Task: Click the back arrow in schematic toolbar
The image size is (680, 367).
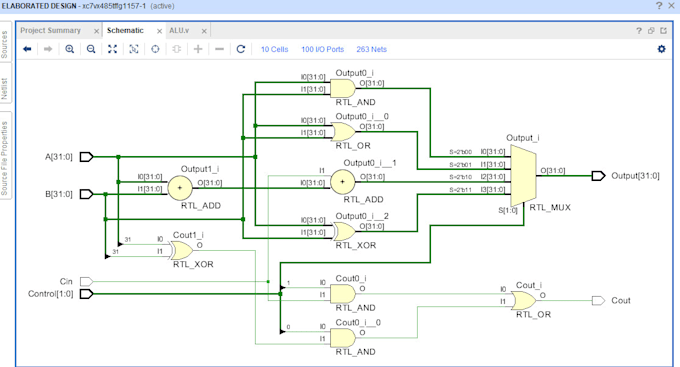Action: pyautogui.click(x=27, y=49)
